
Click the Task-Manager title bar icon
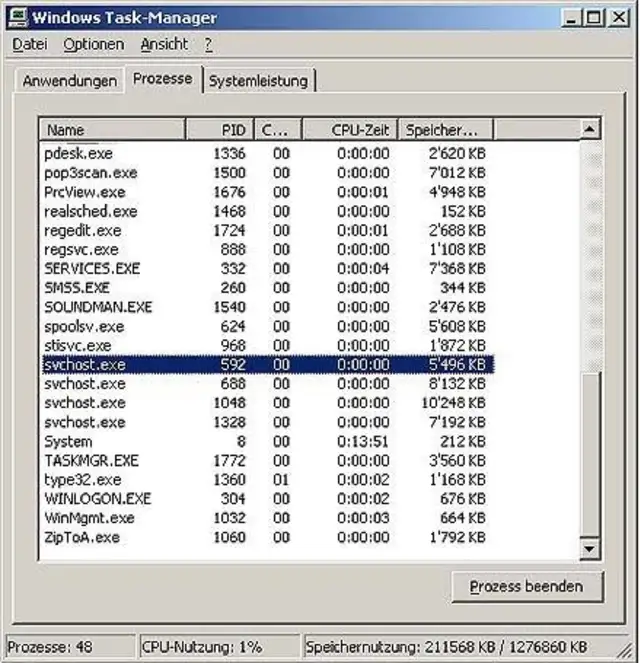[18, 18]
